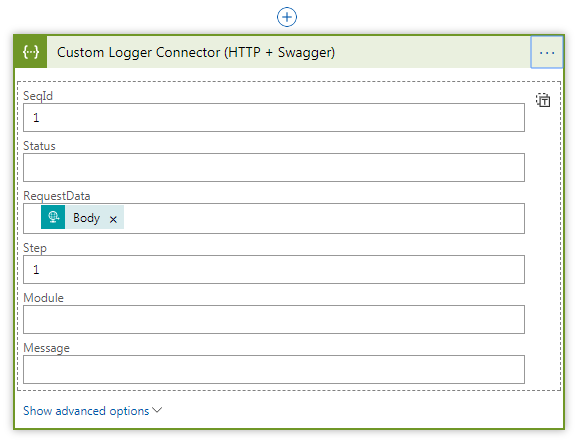Click into the Message input field
Image resolution: width=576 pixels, height=443 pixels.
point(274,370)
